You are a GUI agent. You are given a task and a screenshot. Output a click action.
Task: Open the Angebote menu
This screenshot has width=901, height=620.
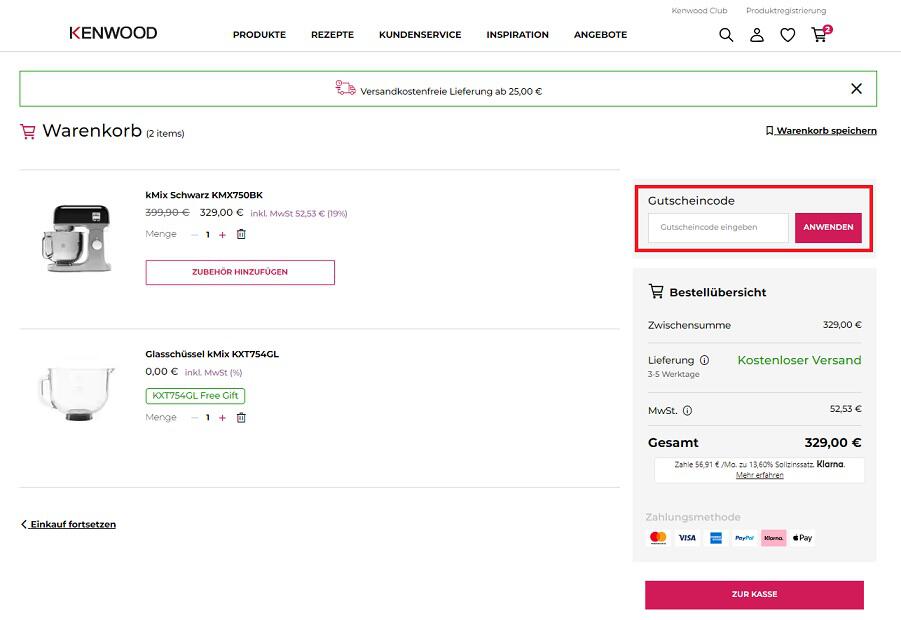[x=600, y=35]
